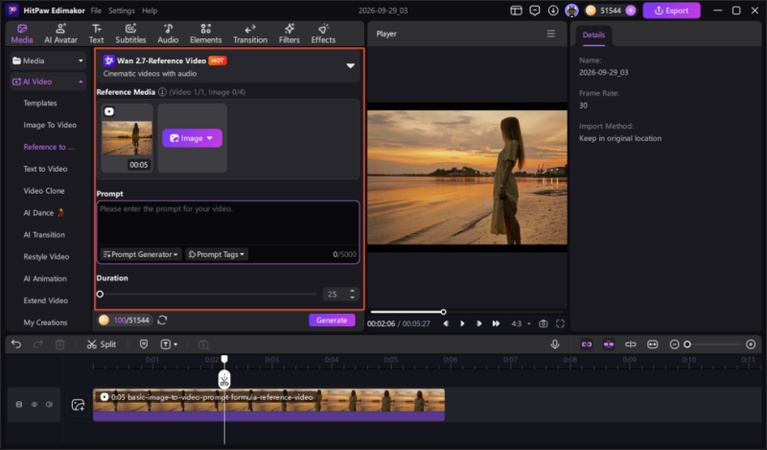Click the marker shield icon in timeline toolbar
This screenshot has width=767, height=450.
pos(143,344)
